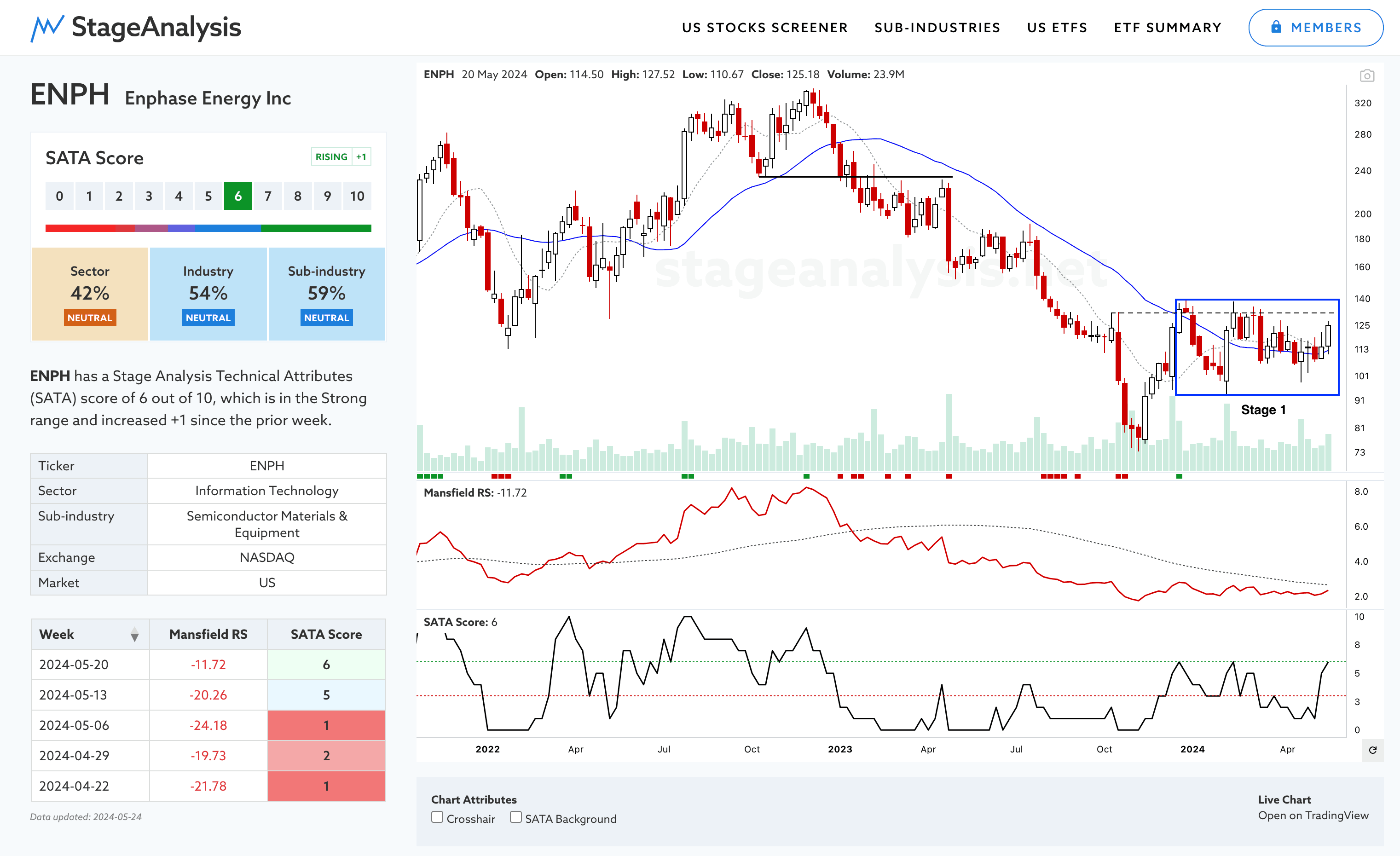Click Mansfield RS value -11.72 in table
The width and height of the screenshot is (1400, 856).
[208, 665]
